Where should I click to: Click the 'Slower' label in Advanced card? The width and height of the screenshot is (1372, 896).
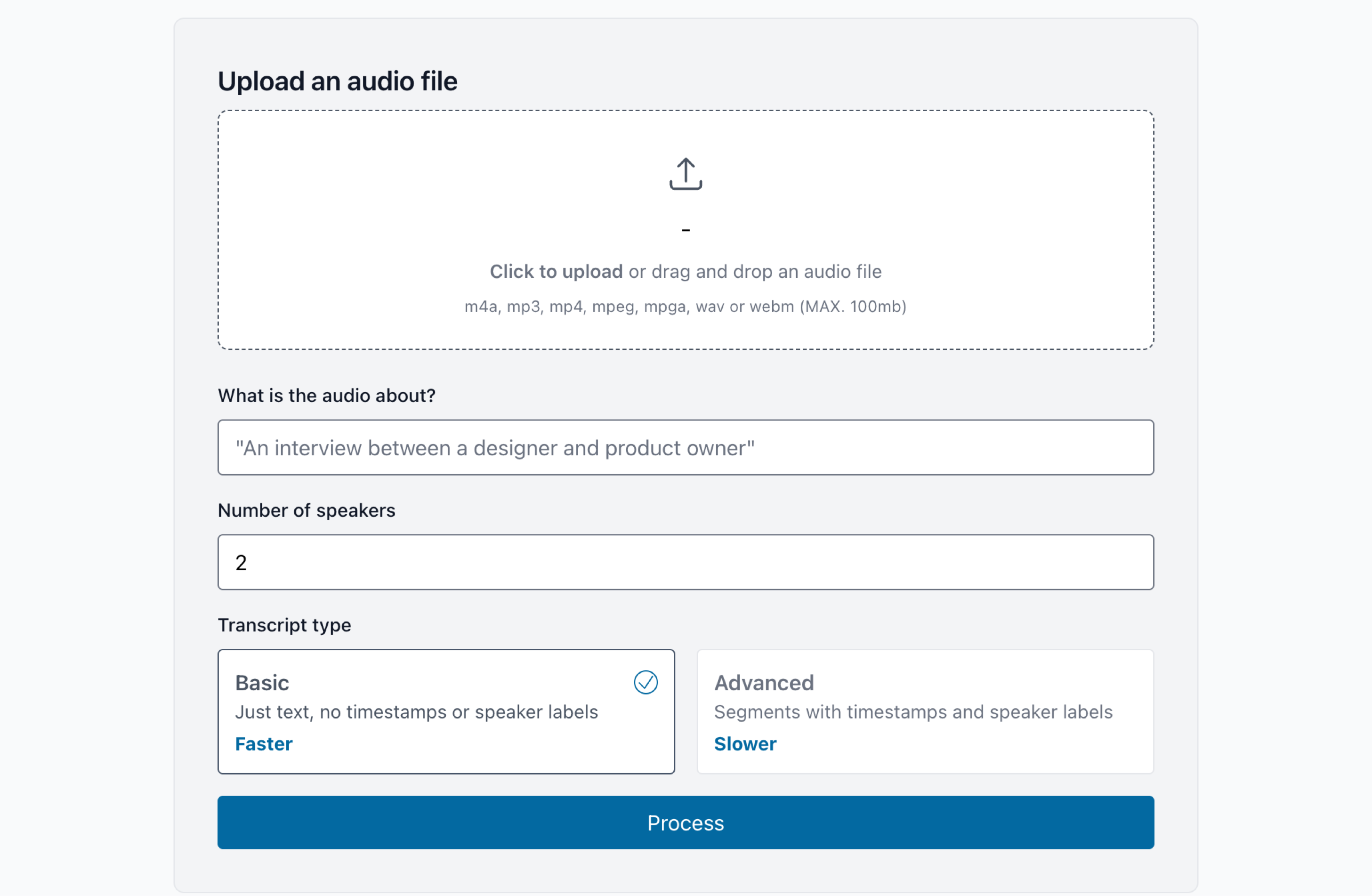pos(745,744)
